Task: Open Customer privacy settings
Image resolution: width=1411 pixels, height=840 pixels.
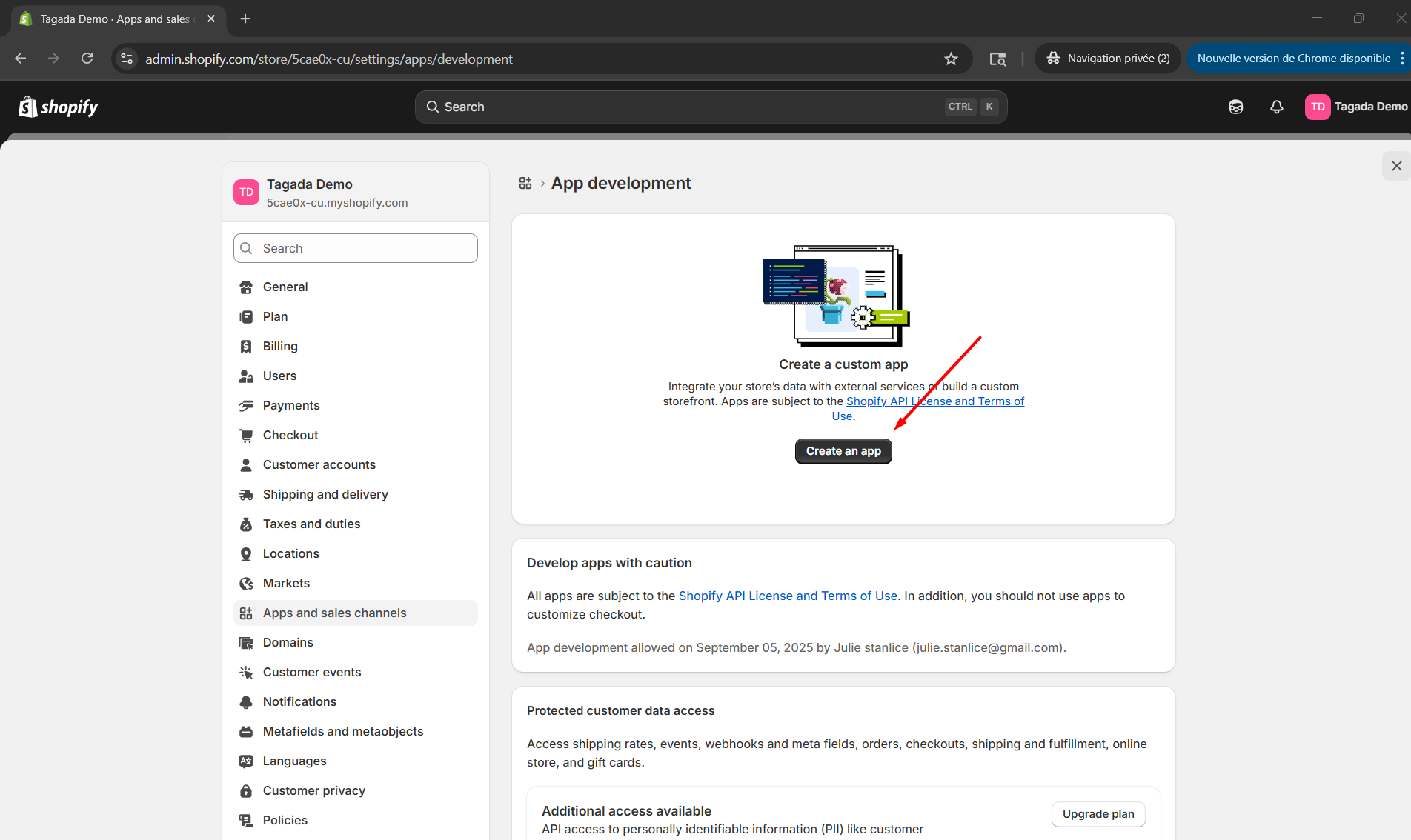Action: click(x=356, y=790)
